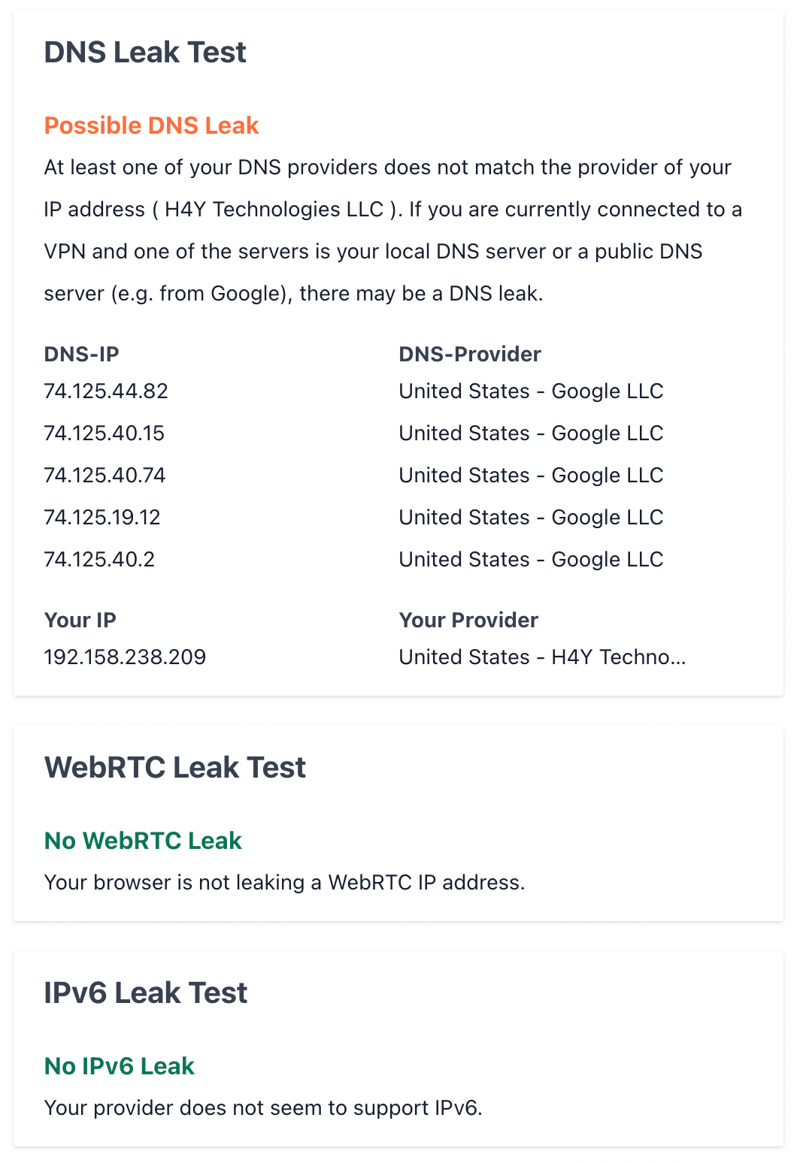800x1163 pixels.
Task: Click the Your IP label
Action: (x=80, y=620)
